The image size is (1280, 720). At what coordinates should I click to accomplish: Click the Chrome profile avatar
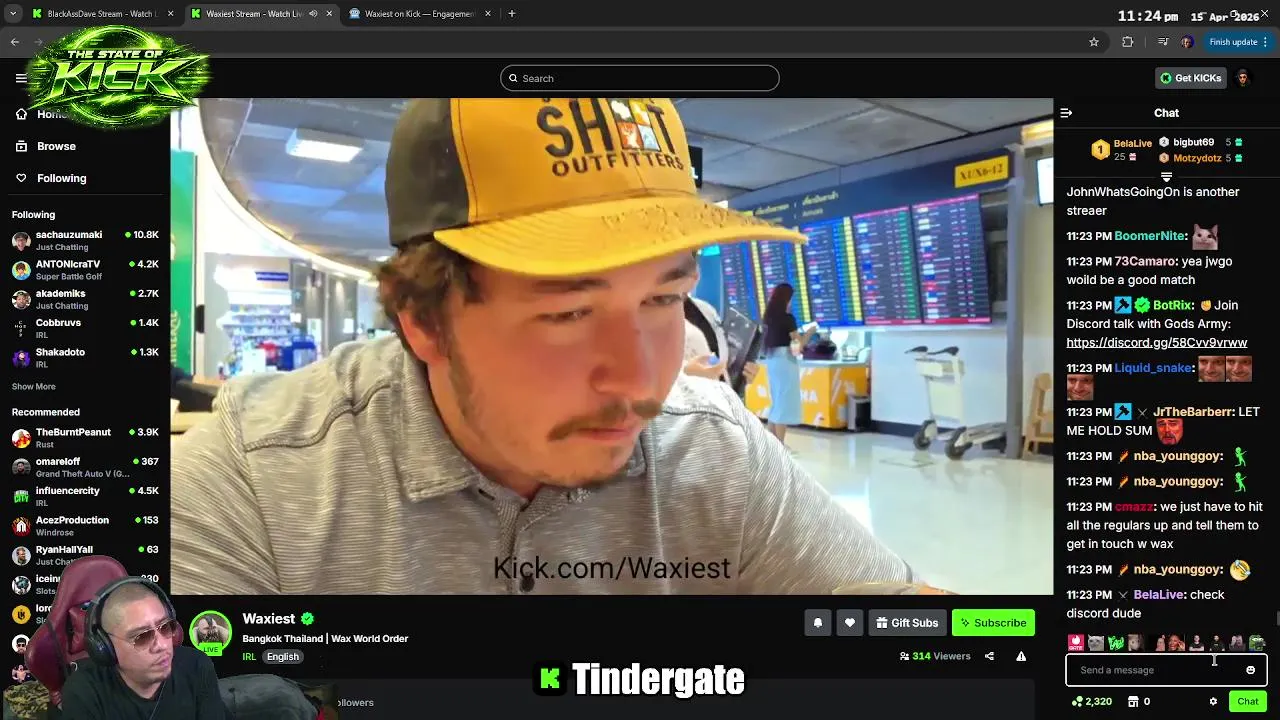pos(1187,42)
